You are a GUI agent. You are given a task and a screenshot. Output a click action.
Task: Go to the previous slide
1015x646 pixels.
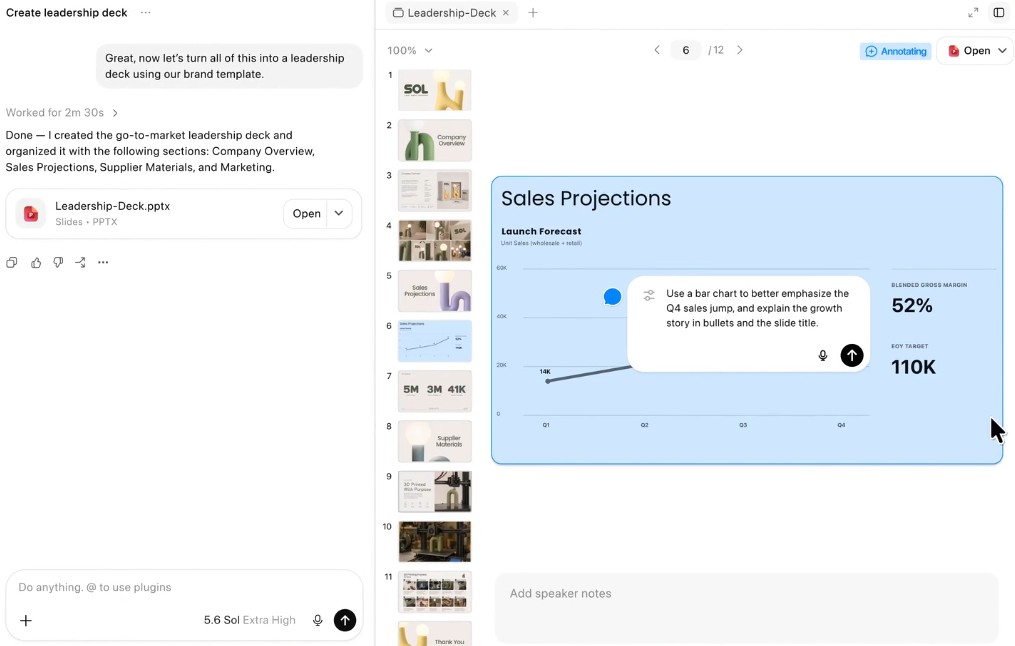[657, 50]
